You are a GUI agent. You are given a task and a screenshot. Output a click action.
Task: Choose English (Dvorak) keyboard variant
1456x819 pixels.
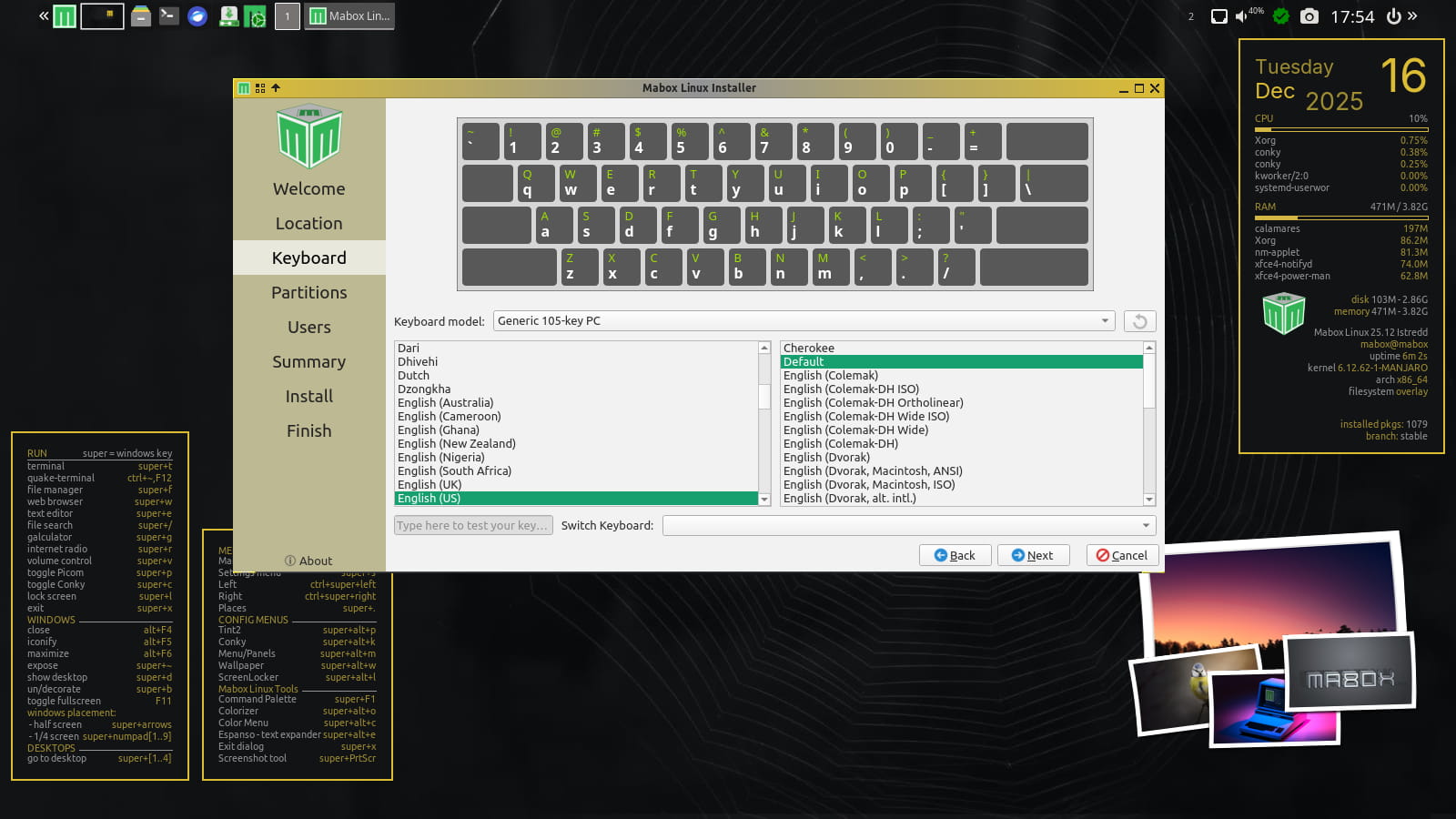826,458
